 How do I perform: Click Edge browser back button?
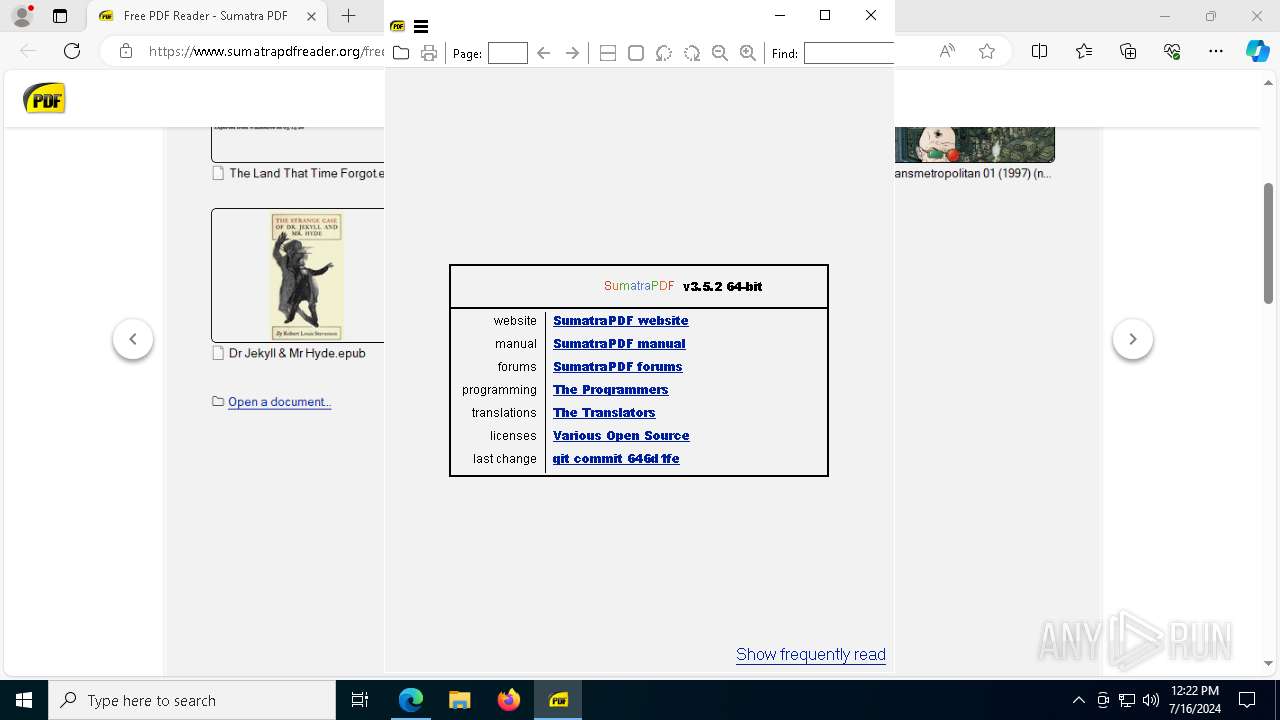pyautogui.click(x=28, y=51)
